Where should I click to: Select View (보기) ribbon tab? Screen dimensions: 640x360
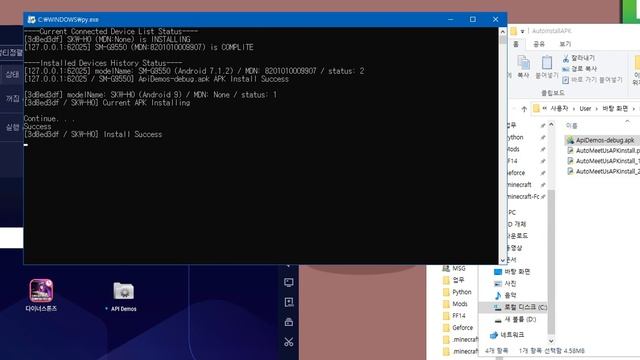pos(565,44)
